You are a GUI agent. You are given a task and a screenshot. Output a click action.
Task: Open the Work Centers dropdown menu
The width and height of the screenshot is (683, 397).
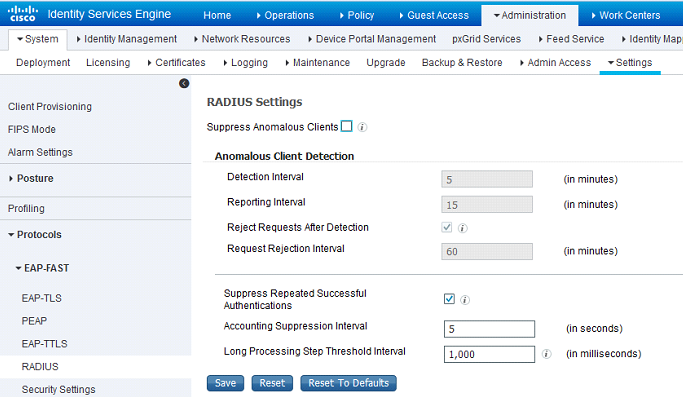(626, 15)
